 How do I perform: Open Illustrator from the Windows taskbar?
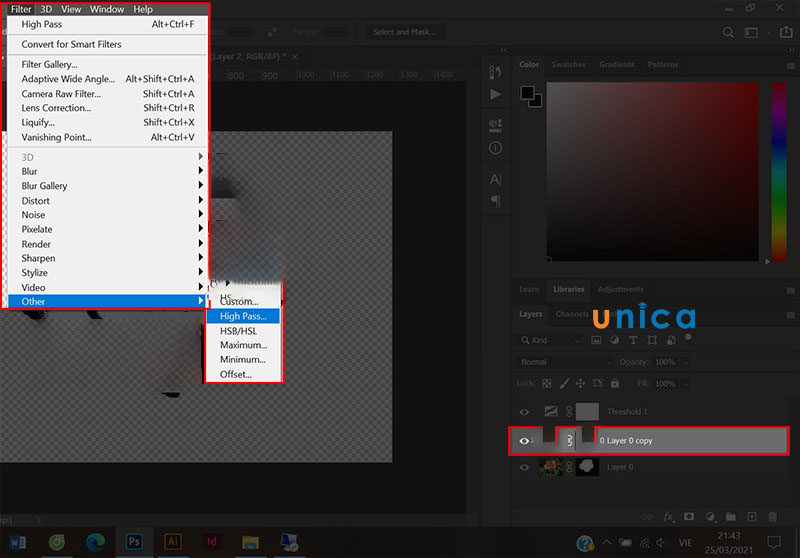[172, 541]
